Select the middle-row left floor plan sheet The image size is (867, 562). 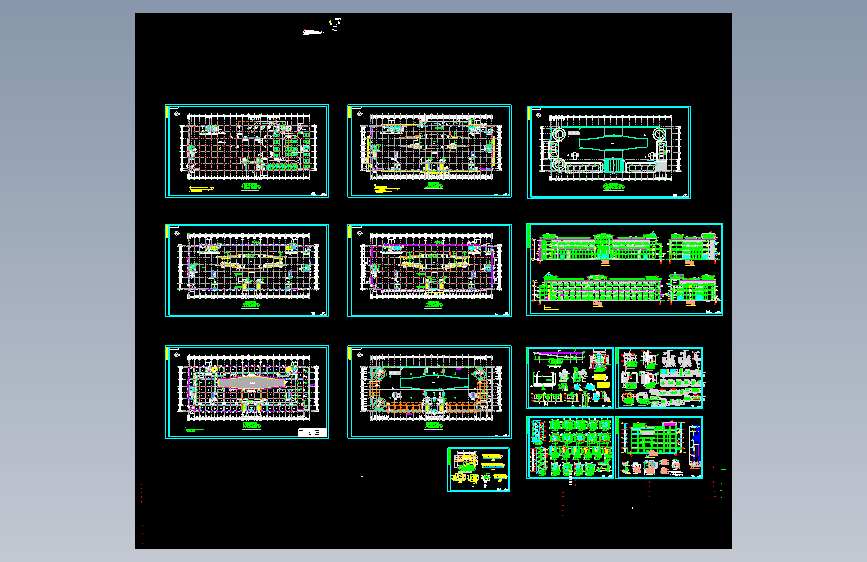point(247,270)
